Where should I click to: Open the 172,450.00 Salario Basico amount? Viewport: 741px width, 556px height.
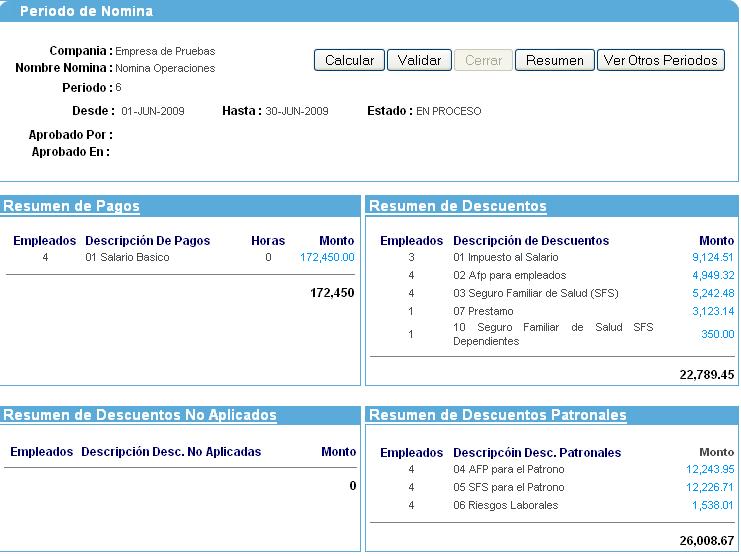327,257
